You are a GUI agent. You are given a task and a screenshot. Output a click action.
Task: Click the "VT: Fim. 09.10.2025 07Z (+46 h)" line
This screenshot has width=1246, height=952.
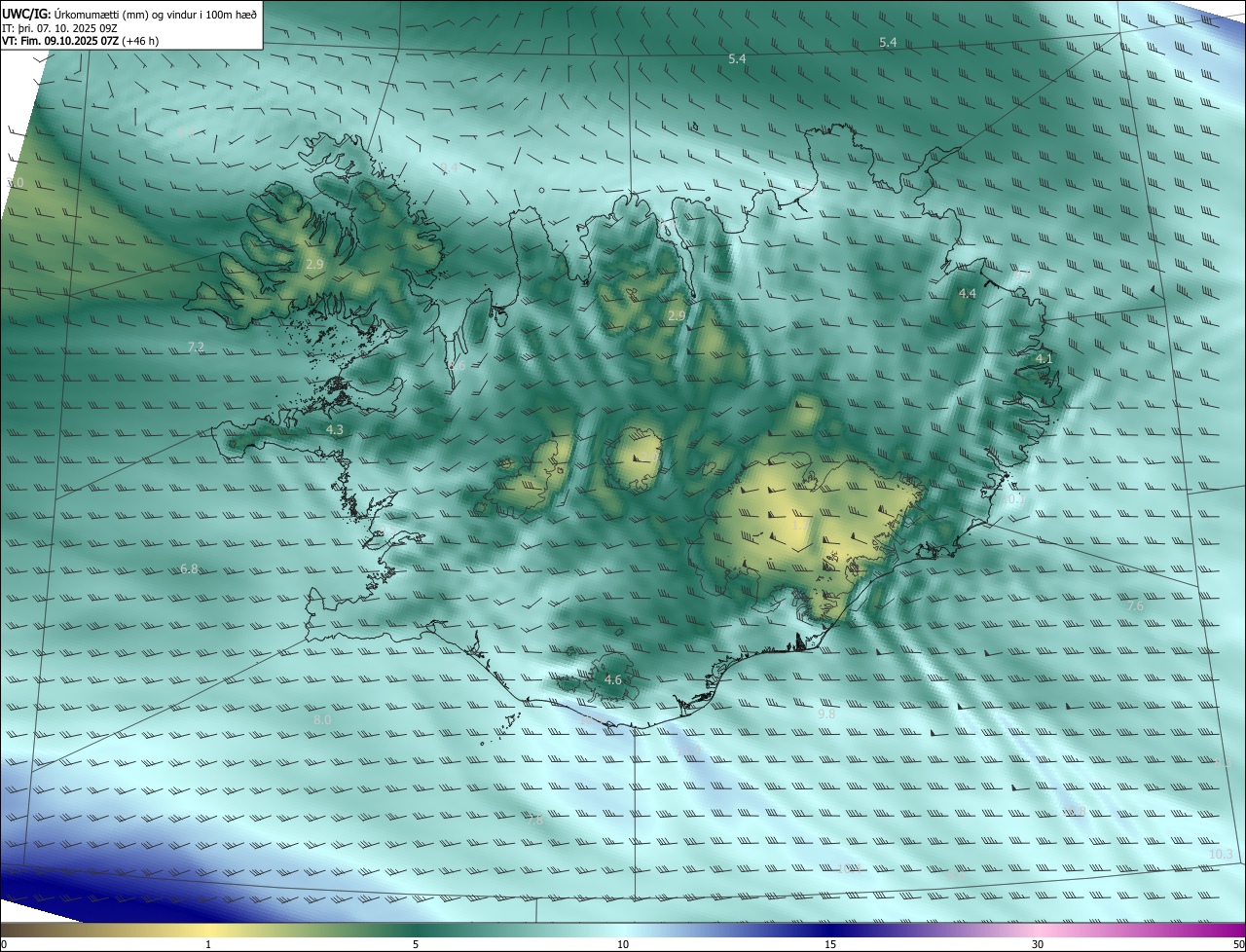coord(81,41)
